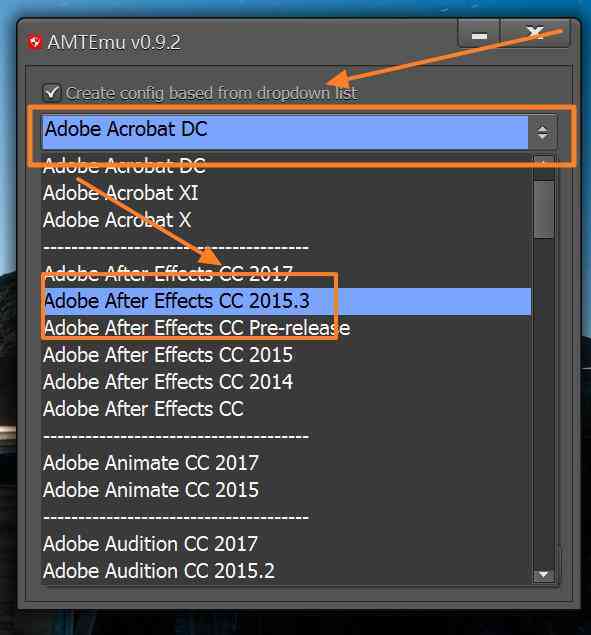The image size is (591, 635).
Task: Select Adobe Animate CC 2017
Action: point(286,463)
